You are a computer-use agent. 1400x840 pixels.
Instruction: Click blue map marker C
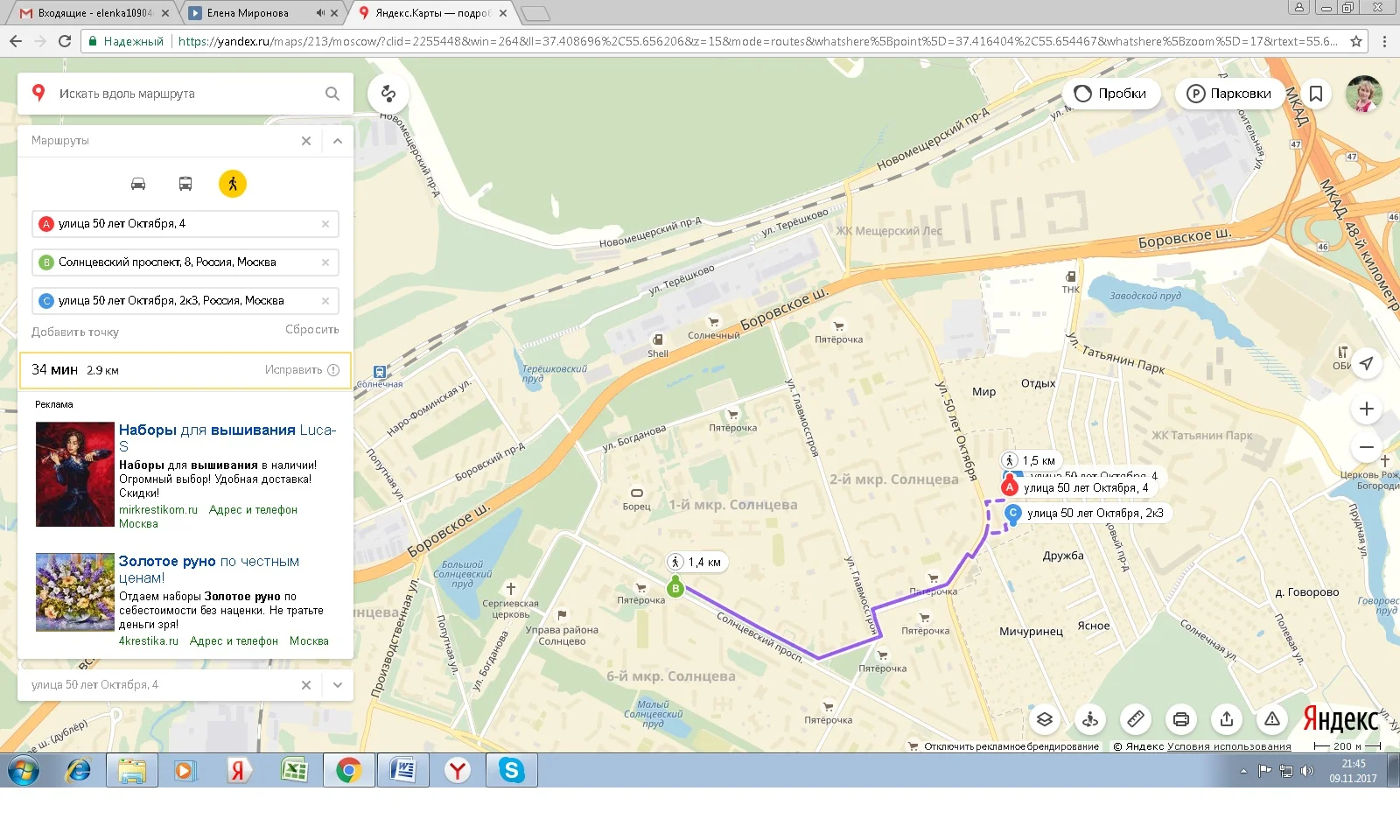pyautogui.click(x=1013, y=514)
